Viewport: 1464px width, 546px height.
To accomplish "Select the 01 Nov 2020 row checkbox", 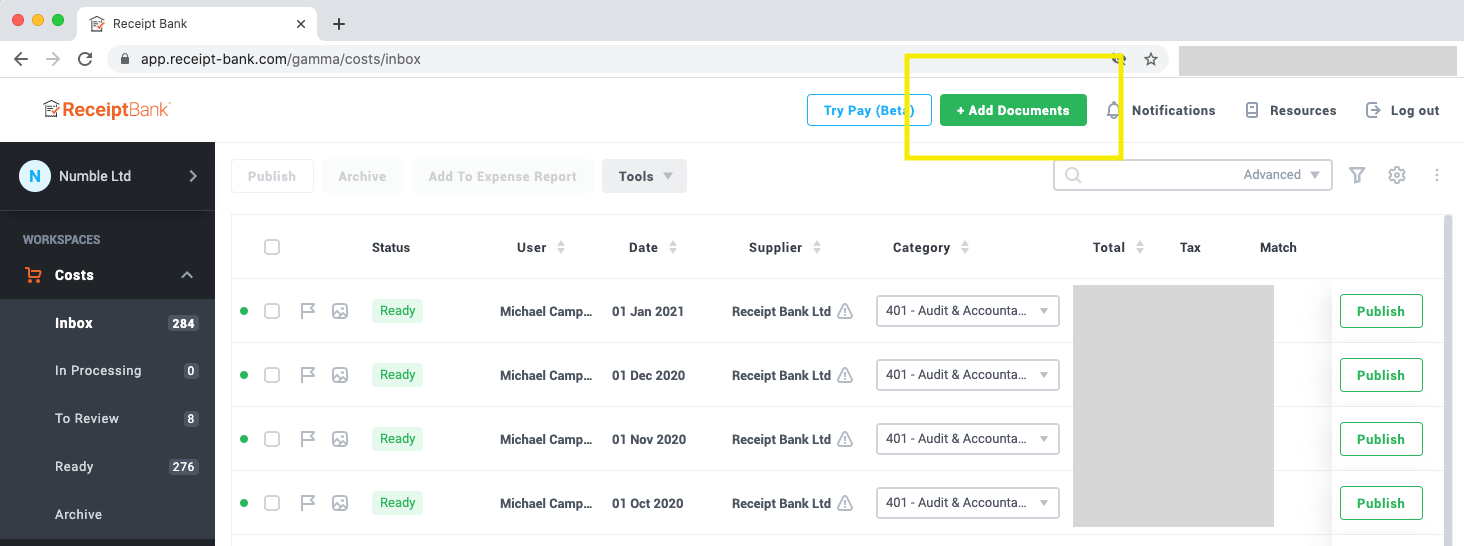I will point(272,439).
